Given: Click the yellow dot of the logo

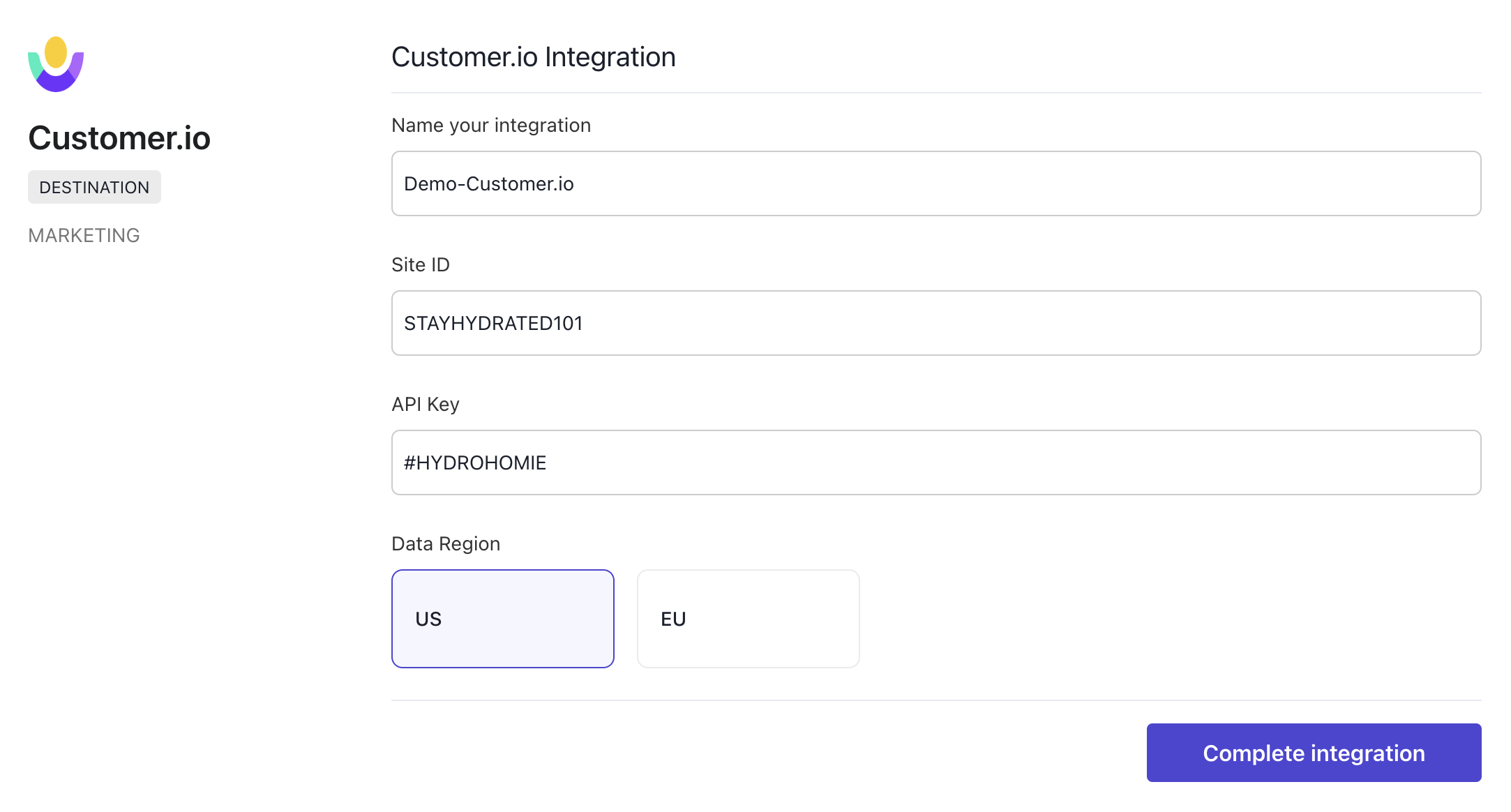Looking at the screenshot, I should (x=56, y=52).
